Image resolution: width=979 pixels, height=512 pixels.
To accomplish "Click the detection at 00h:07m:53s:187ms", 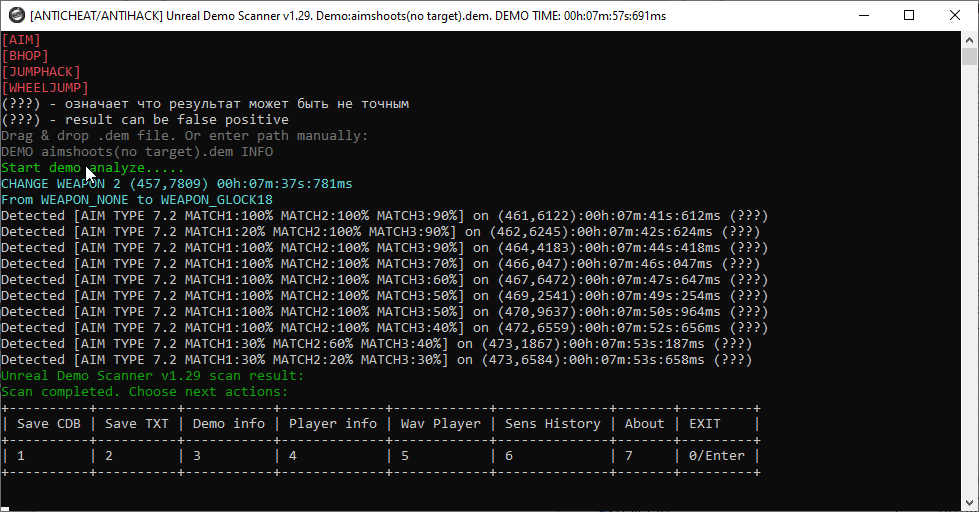I will pyautogui.click(x=376, y=344).
